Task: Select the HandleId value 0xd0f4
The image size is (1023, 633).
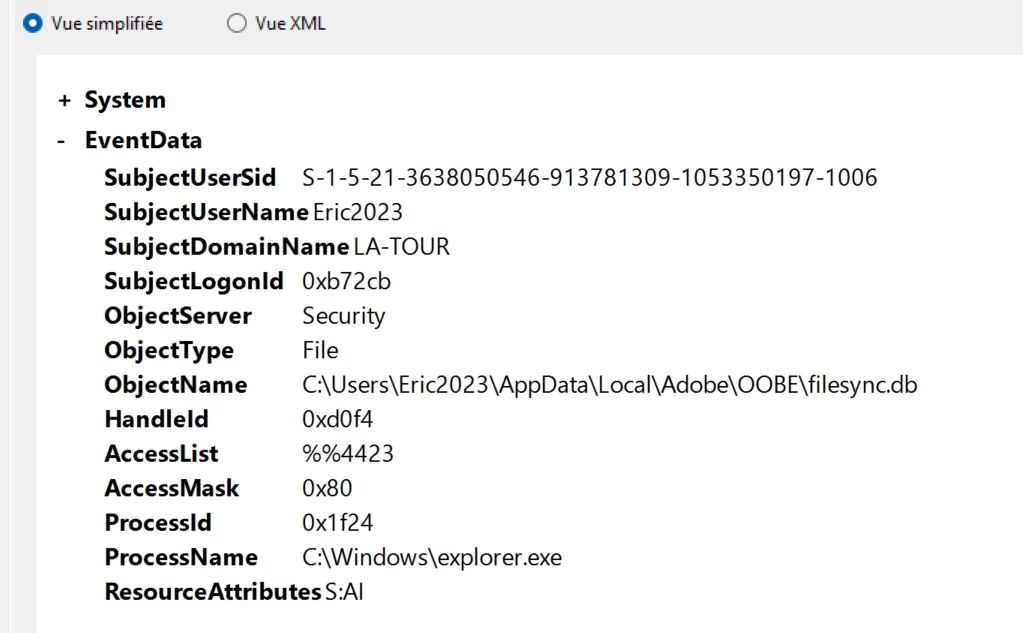Action: tap(337, 419)
